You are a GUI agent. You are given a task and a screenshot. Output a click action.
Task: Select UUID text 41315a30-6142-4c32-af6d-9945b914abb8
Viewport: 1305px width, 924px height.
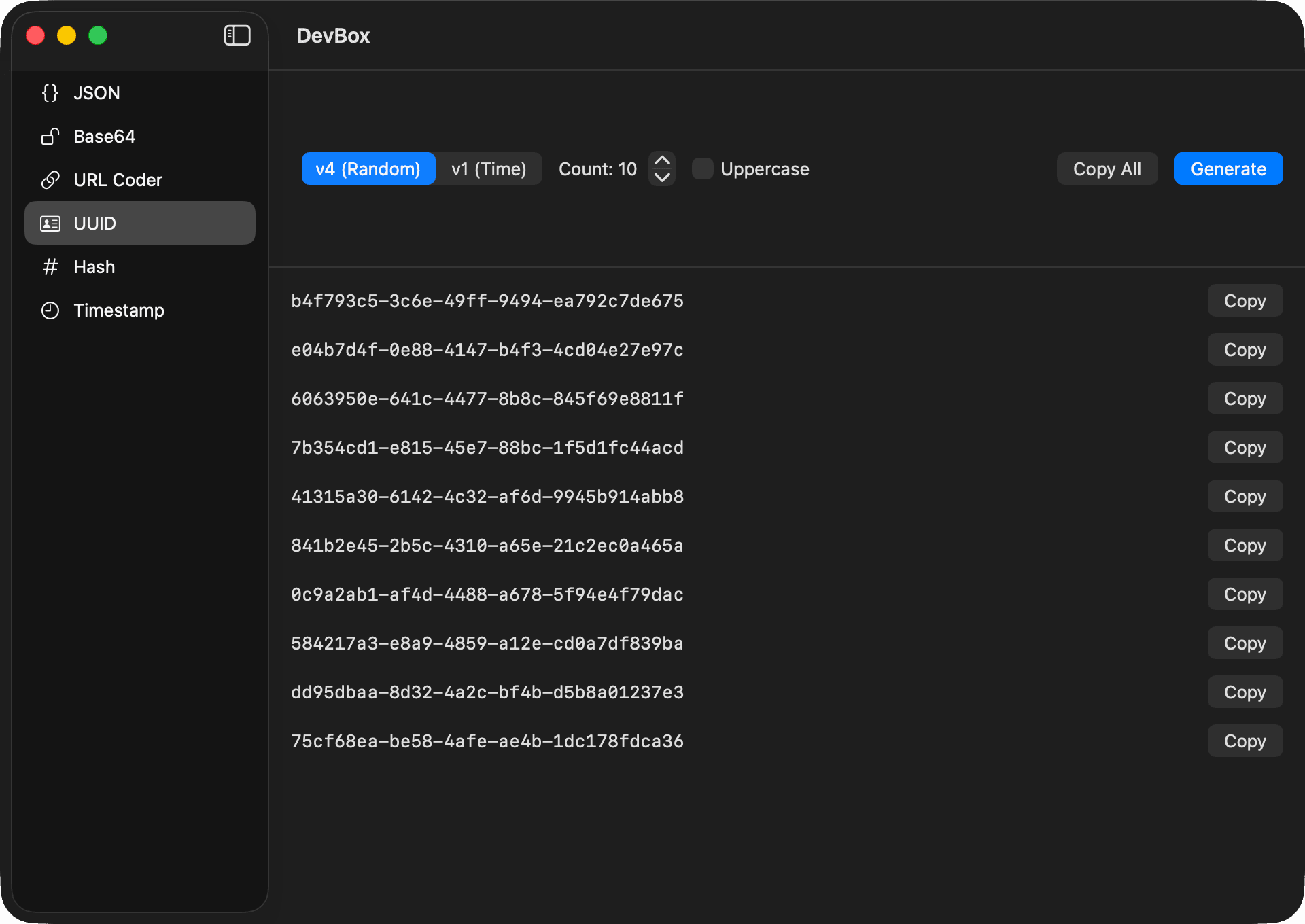487,497
